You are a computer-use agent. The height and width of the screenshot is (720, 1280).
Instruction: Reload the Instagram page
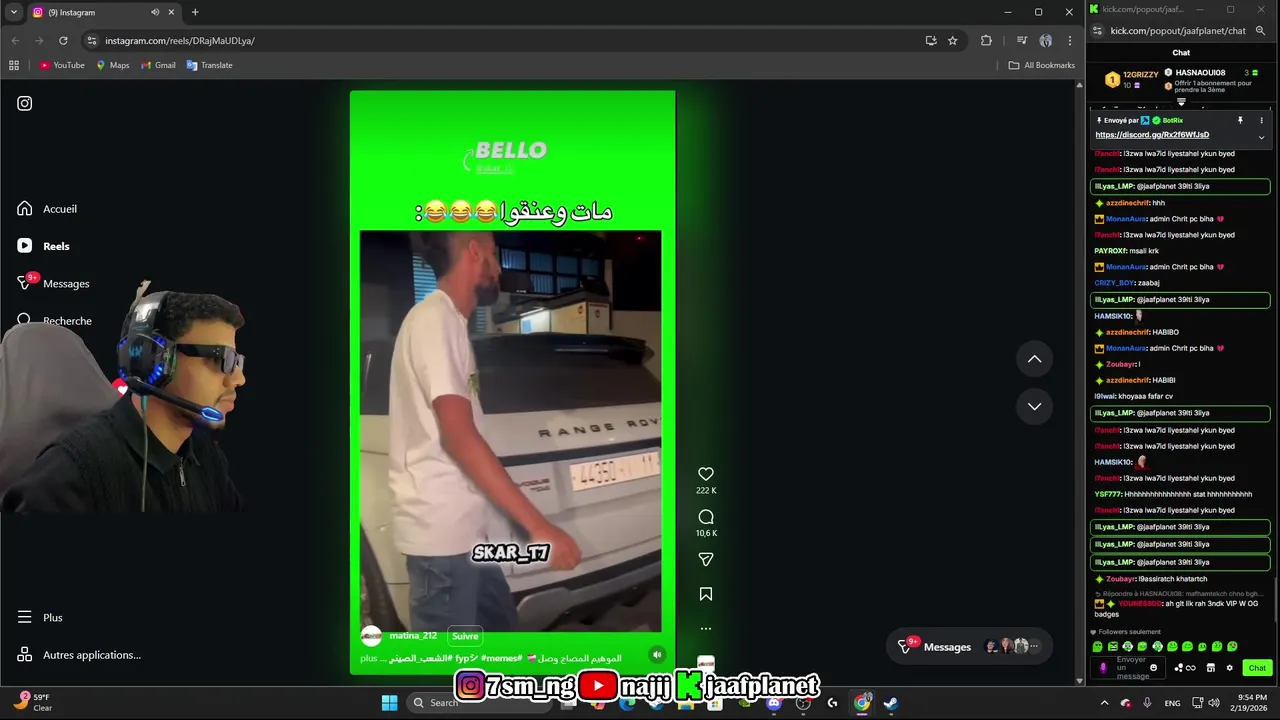click(x=63, y=41)
